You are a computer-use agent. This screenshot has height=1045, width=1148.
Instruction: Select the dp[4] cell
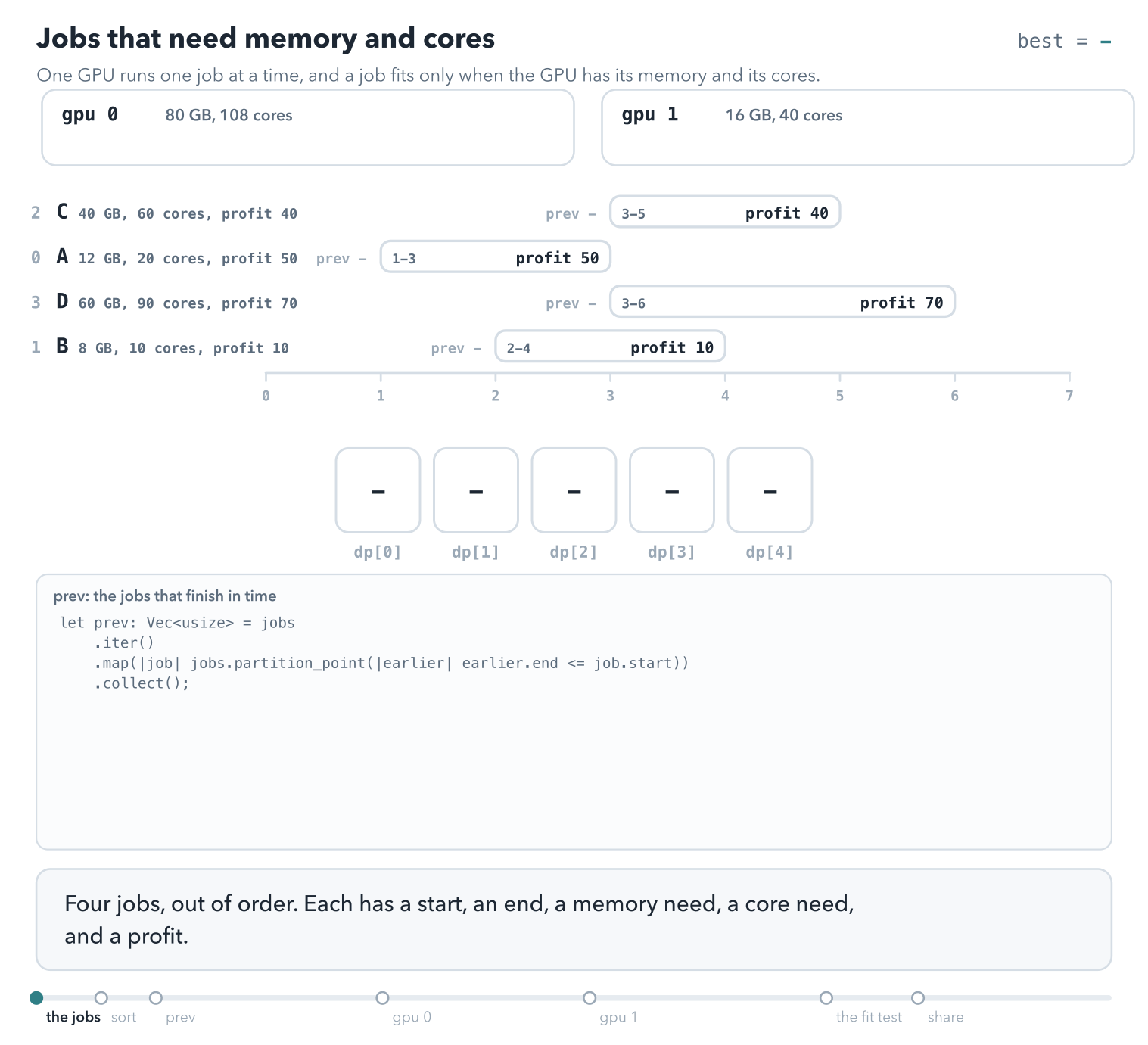(770, 490)
